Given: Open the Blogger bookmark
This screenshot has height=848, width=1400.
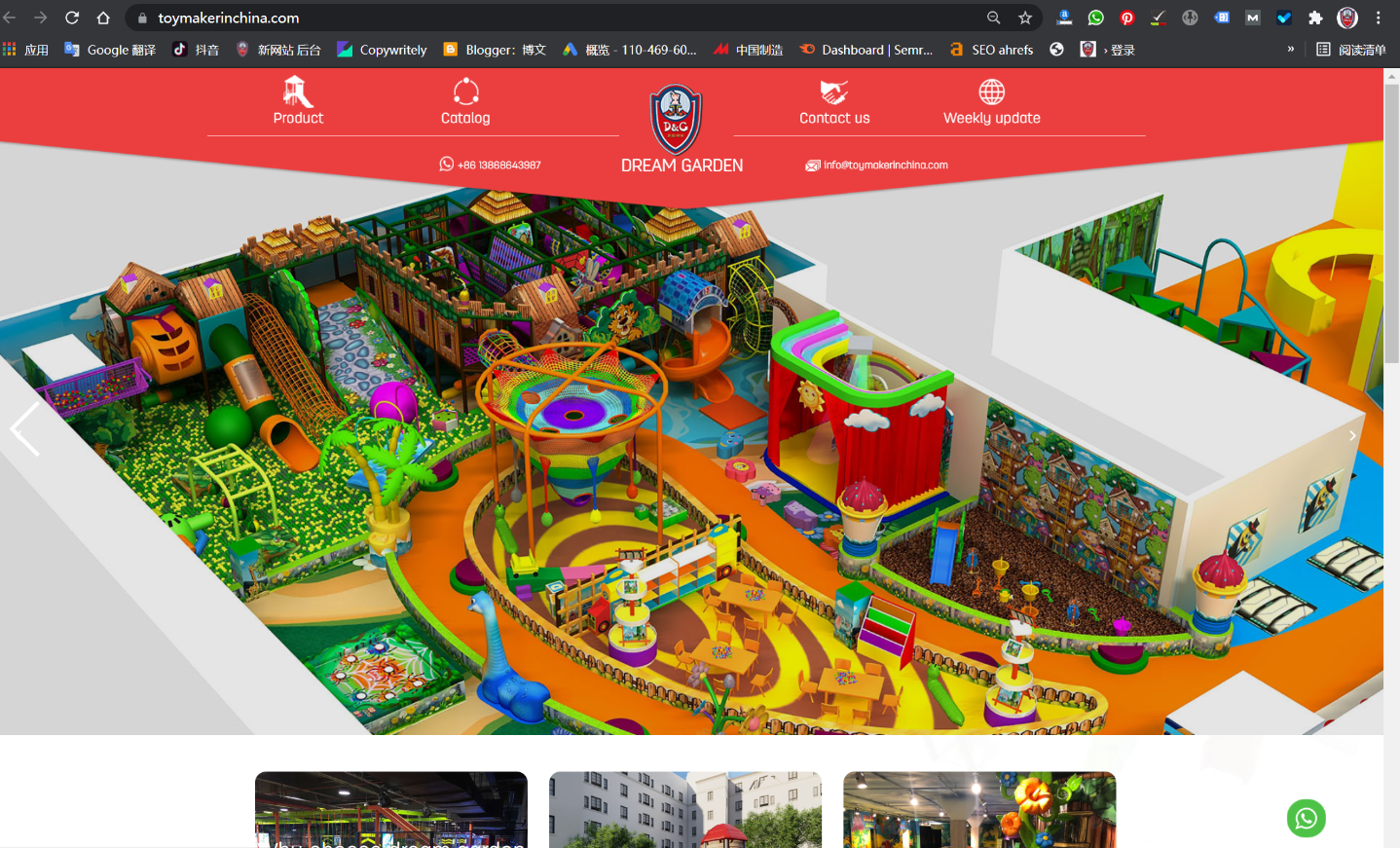Looking at the screenshot, I should tap(495, 50).
